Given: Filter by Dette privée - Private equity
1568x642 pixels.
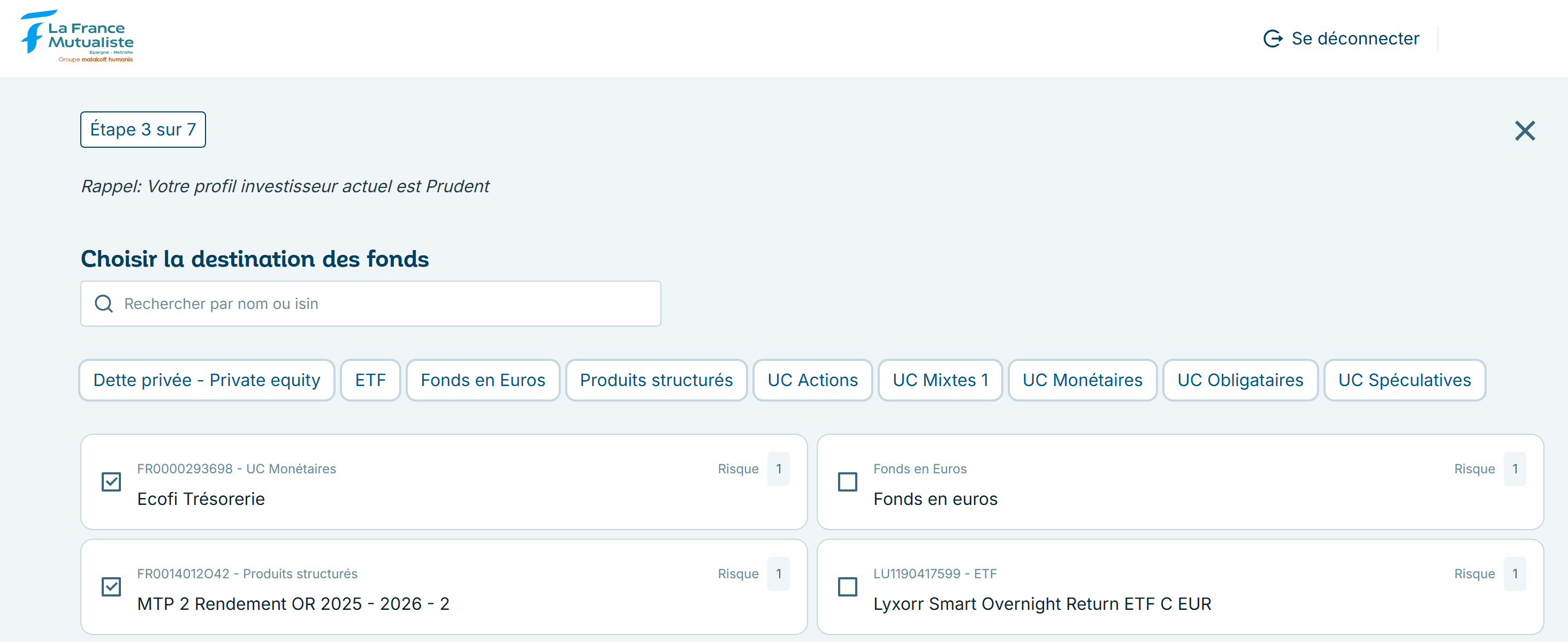Looking at the screenshot, I should [x=207, y=380].
